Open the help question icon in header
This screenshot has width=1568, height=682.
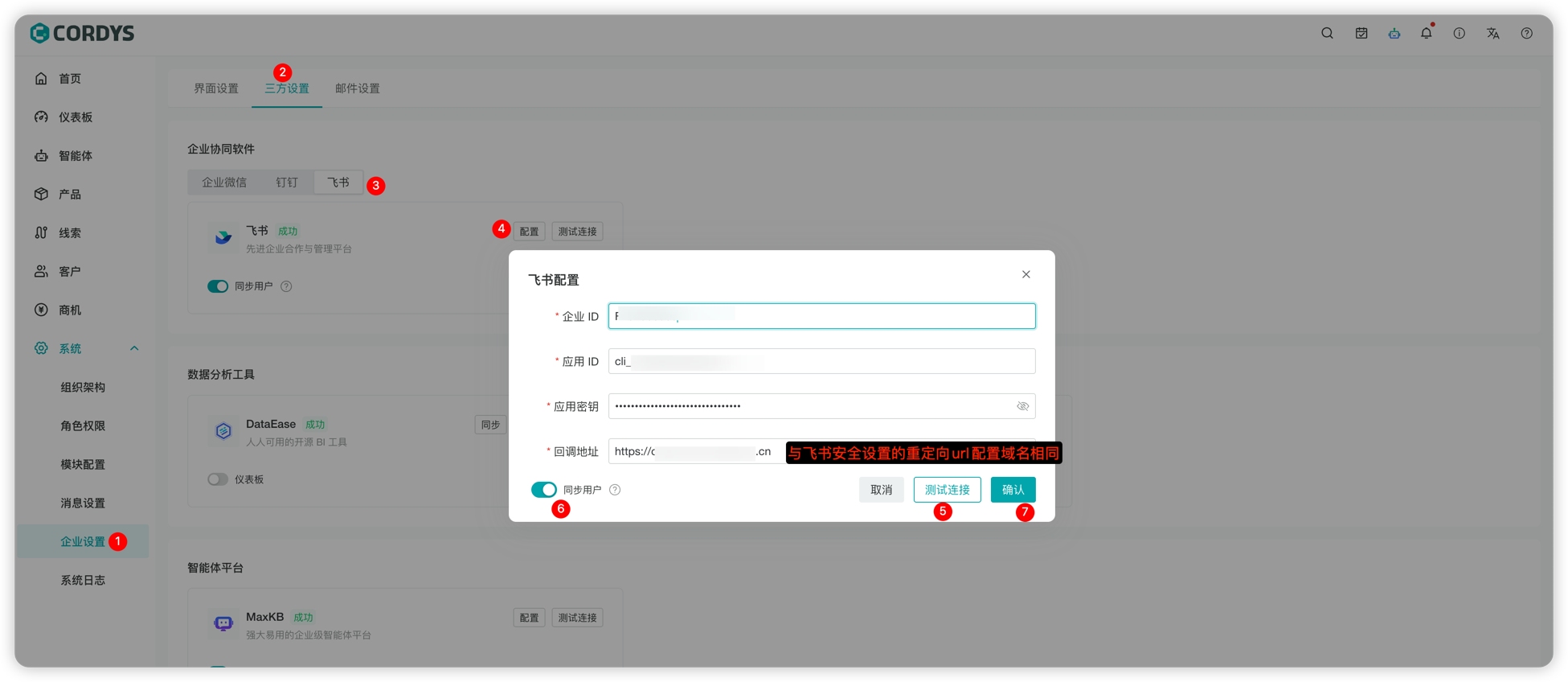click(1526, 33)
